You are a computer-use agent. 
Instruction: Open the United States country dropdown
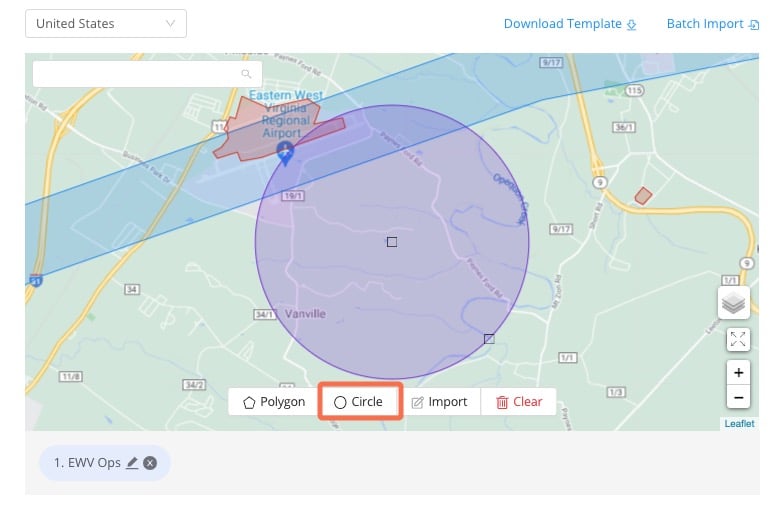pyautogui.click(x=106, y=23)
